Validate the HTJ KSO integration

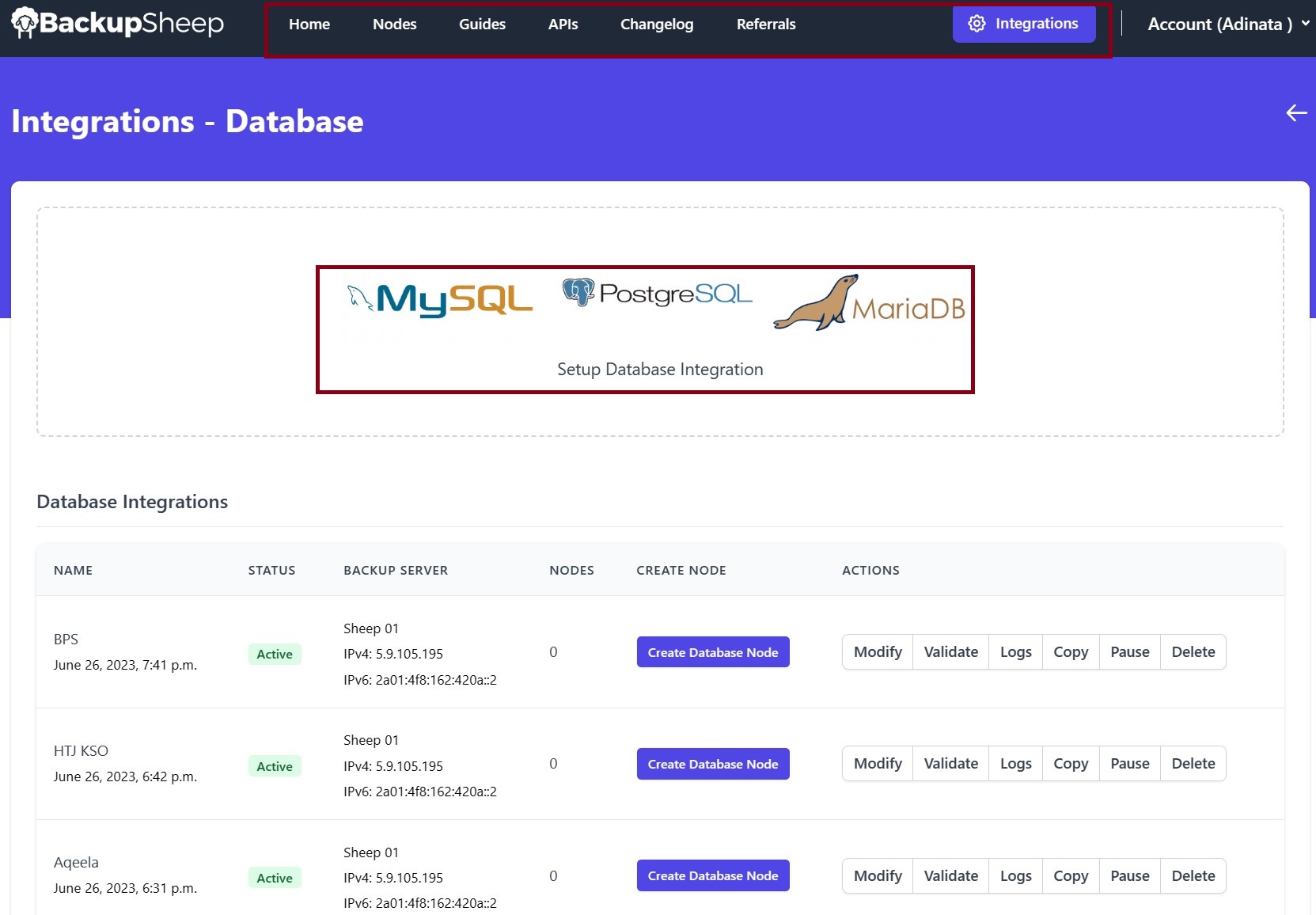(x=950, y=763)
